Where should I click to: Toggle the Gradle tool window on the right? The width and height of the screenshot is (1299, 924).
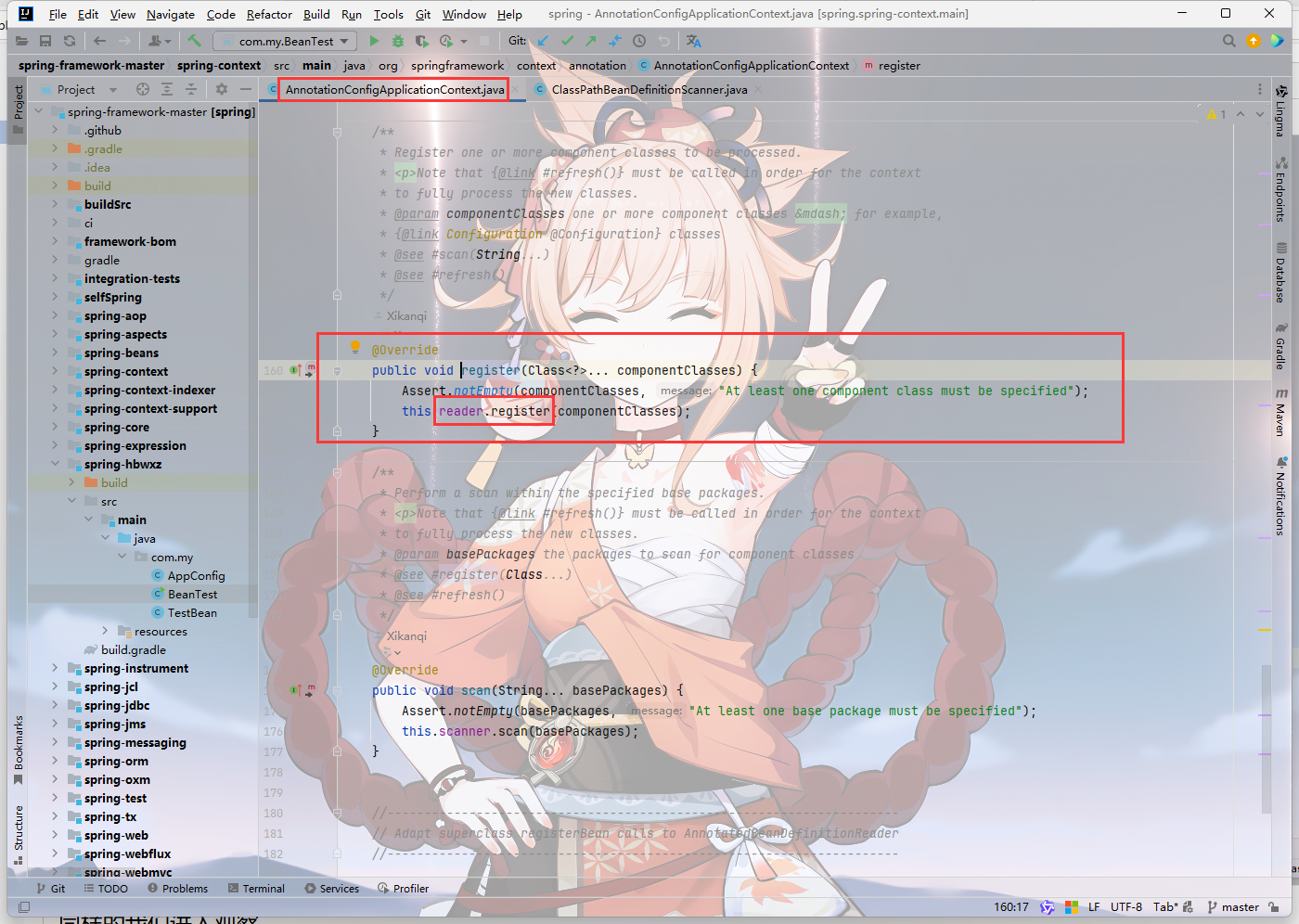tap(1280, 347)
